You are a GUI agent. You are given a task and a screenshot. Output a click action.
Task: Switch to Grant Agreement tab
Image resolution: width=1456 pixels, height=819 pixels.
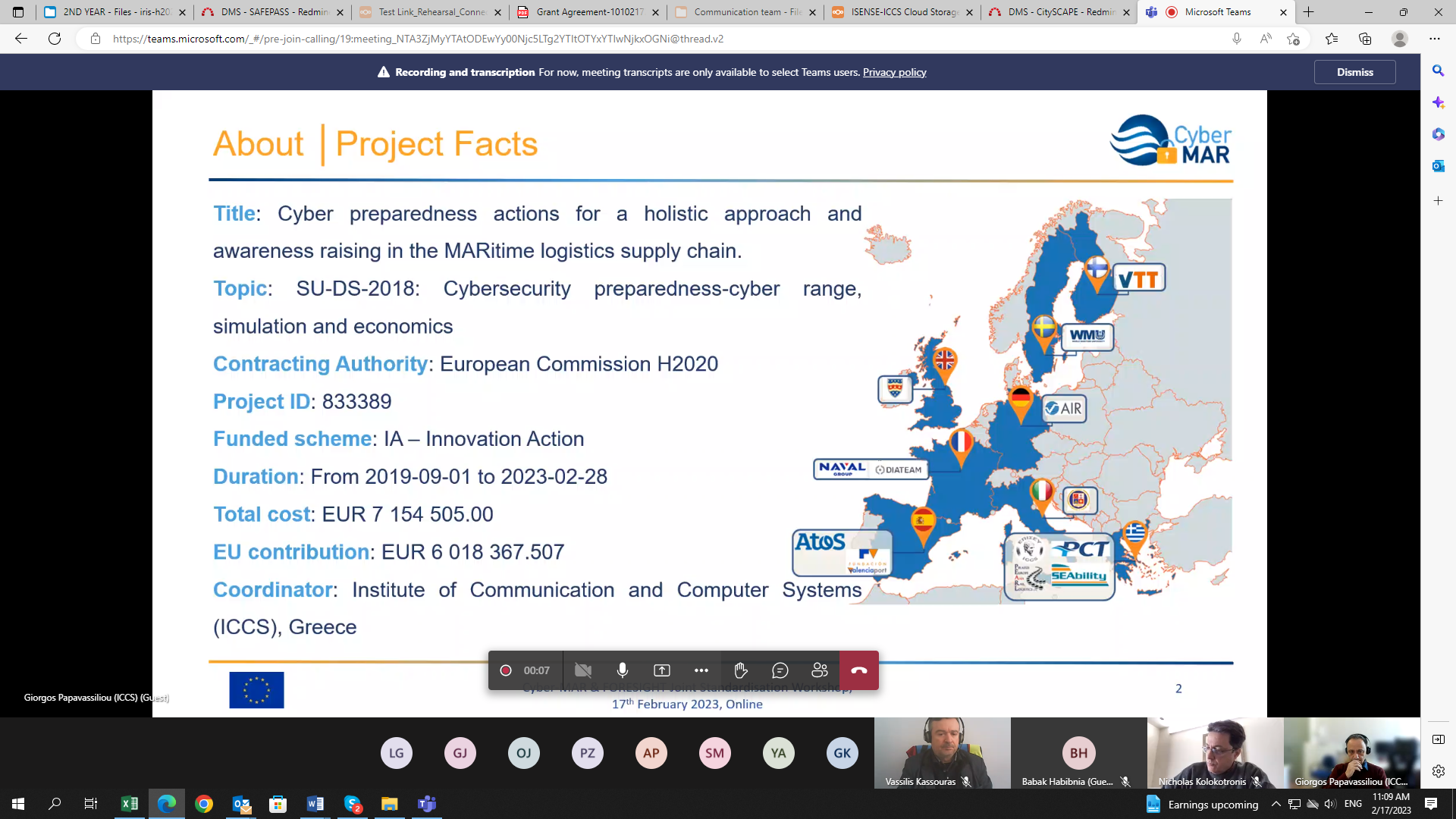(x=588, y=12)
